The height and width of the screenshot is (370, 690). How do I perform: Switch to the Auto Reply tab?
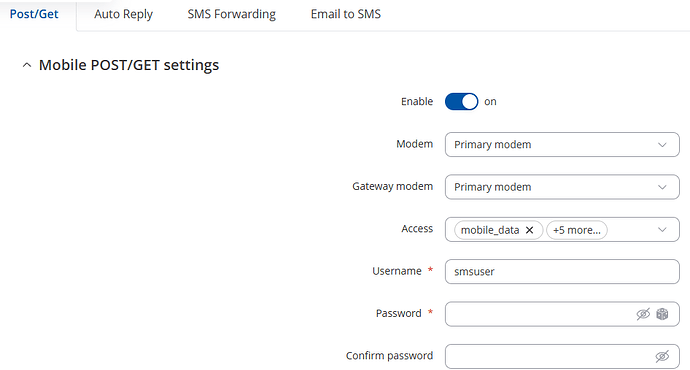click(x=123, y=14)
